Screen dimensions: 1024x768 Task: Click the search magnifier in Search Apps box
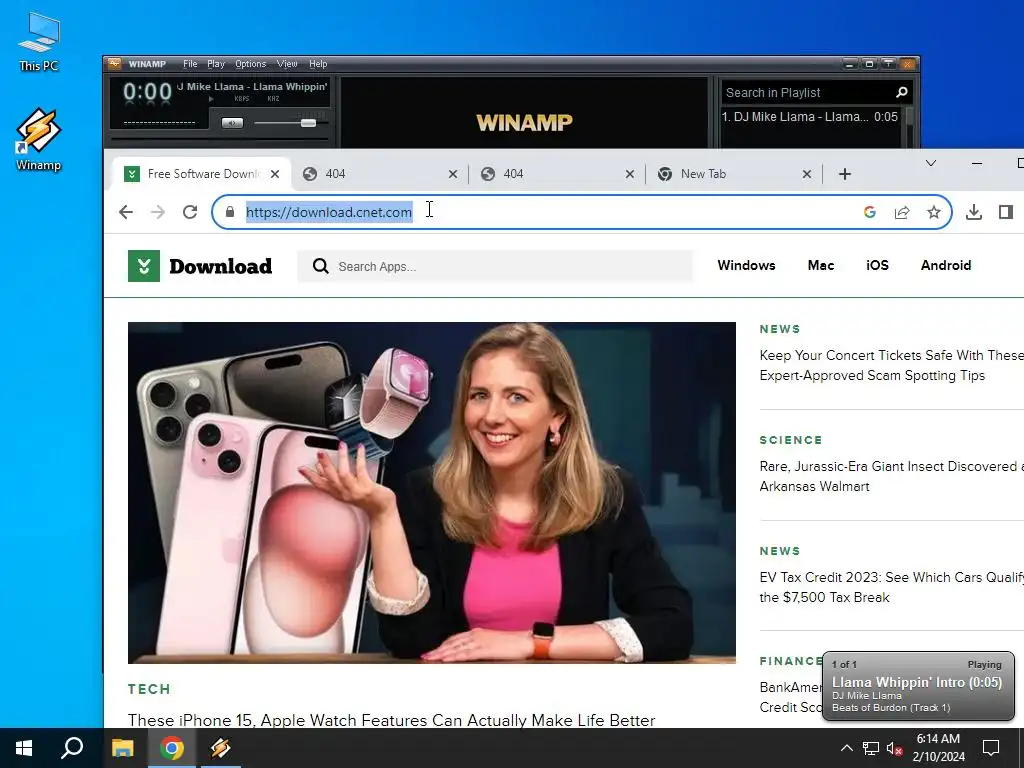point(320,266)
